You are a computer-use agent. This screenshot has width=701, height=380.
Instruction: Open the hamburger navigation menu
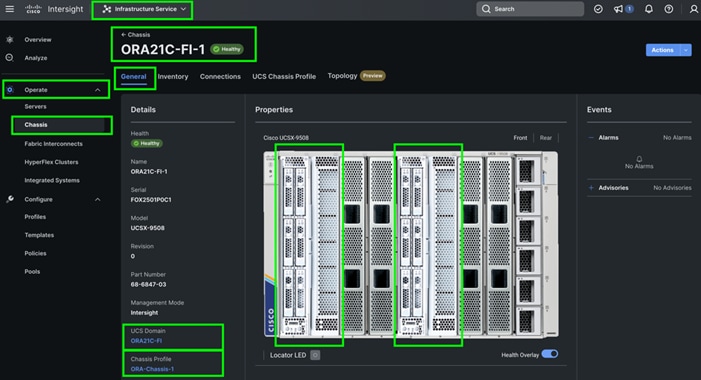coord(9,9)
